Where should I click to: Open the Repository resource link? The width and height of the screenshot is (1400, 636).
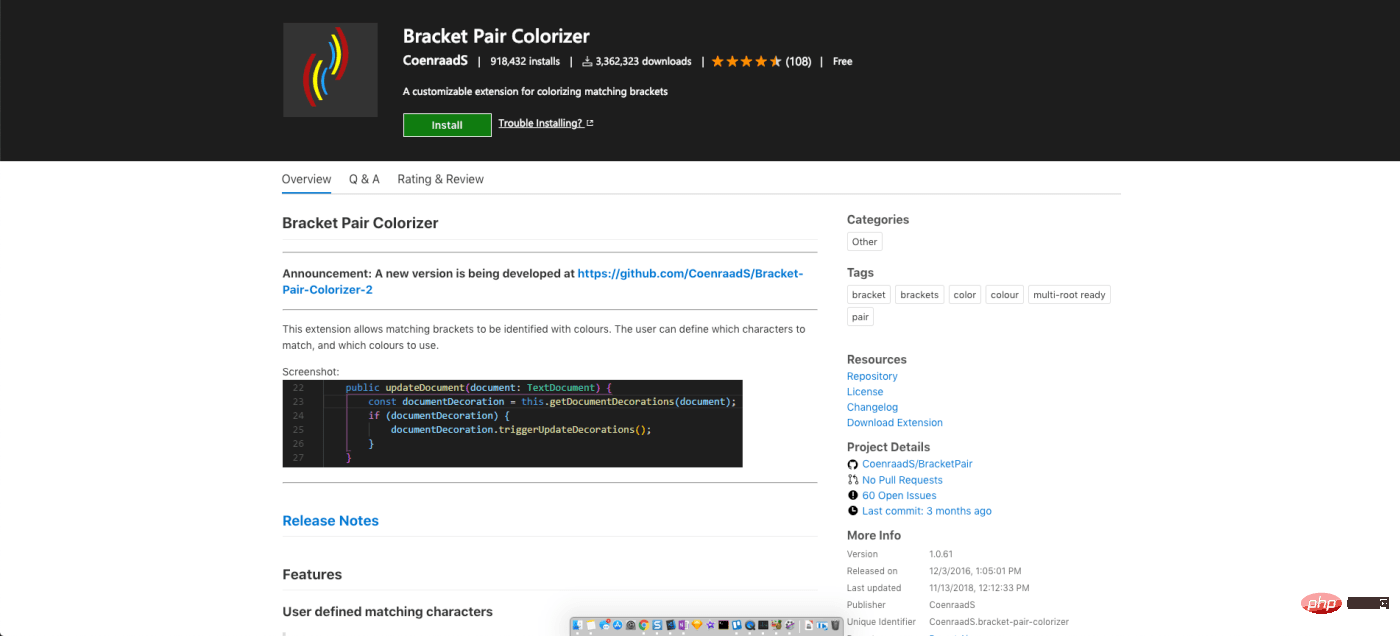point(872,376)
